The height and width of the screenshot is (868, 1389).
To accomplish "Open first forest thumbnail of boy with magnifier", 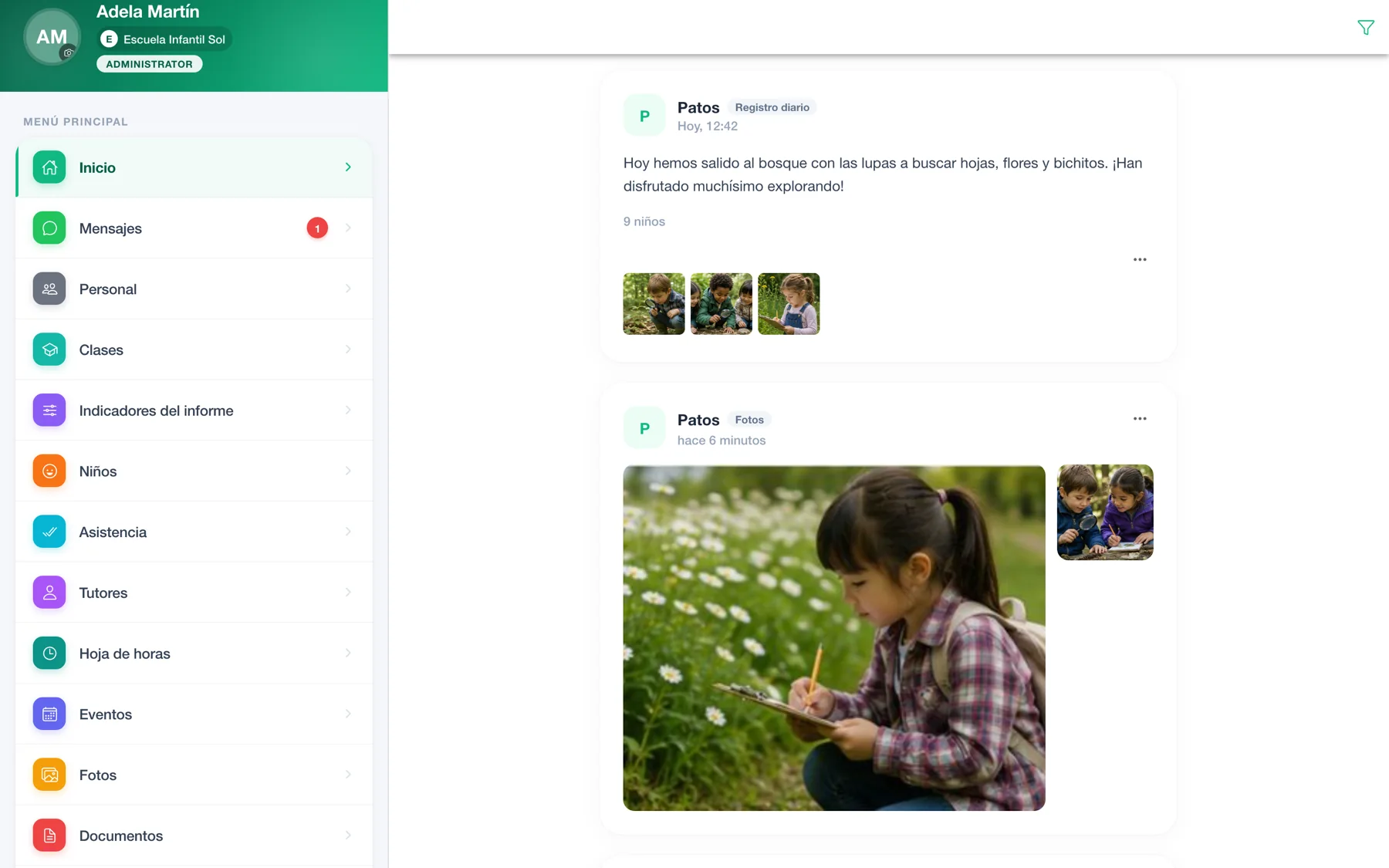I will click(x=654, y=304).
